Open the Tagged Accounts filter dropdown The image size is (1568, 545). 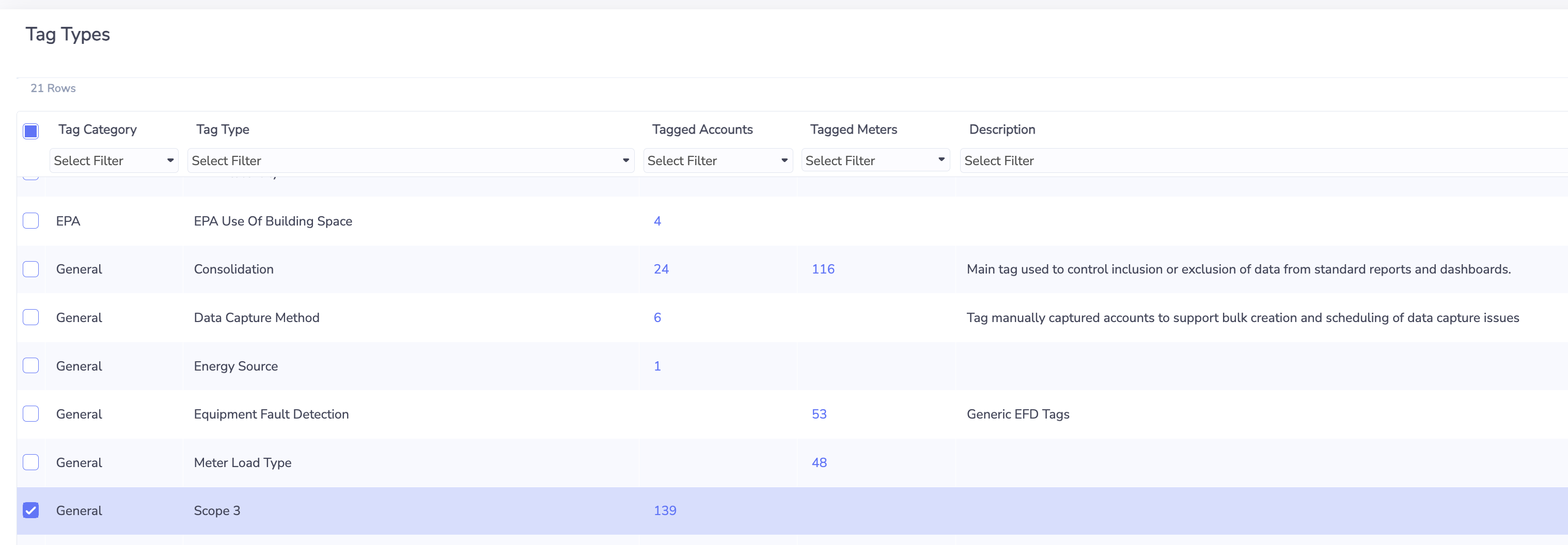pyautogui.click(x=718, y=161)
